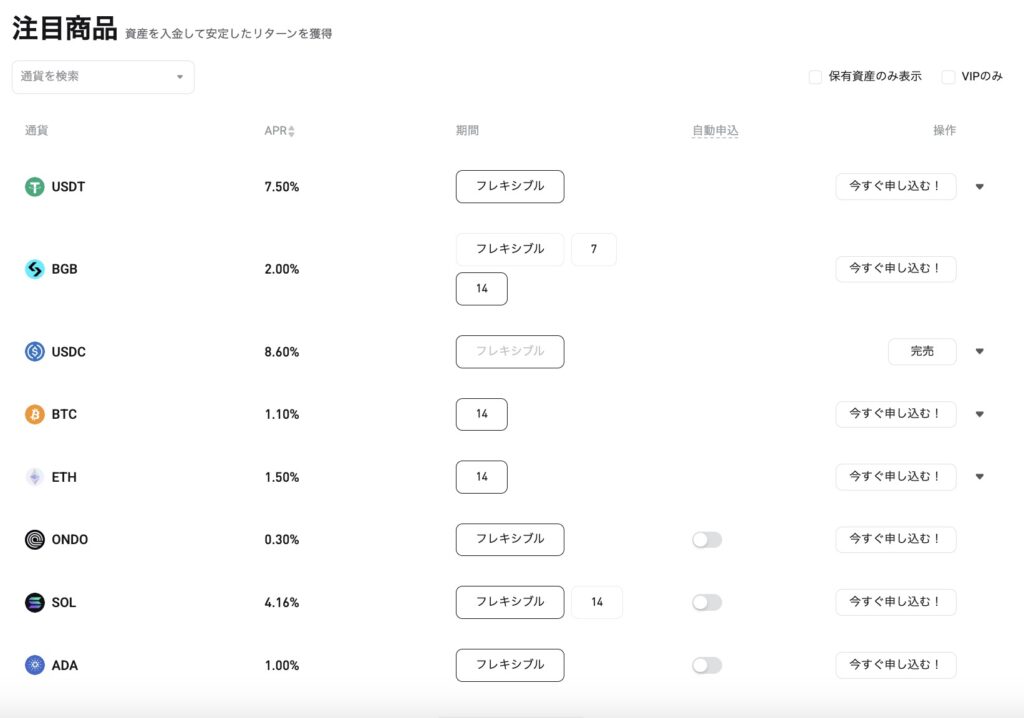Click 今すぐ申し込む for ETH
This screenshot has width=1024, height=718.
(x=895, y=477)
